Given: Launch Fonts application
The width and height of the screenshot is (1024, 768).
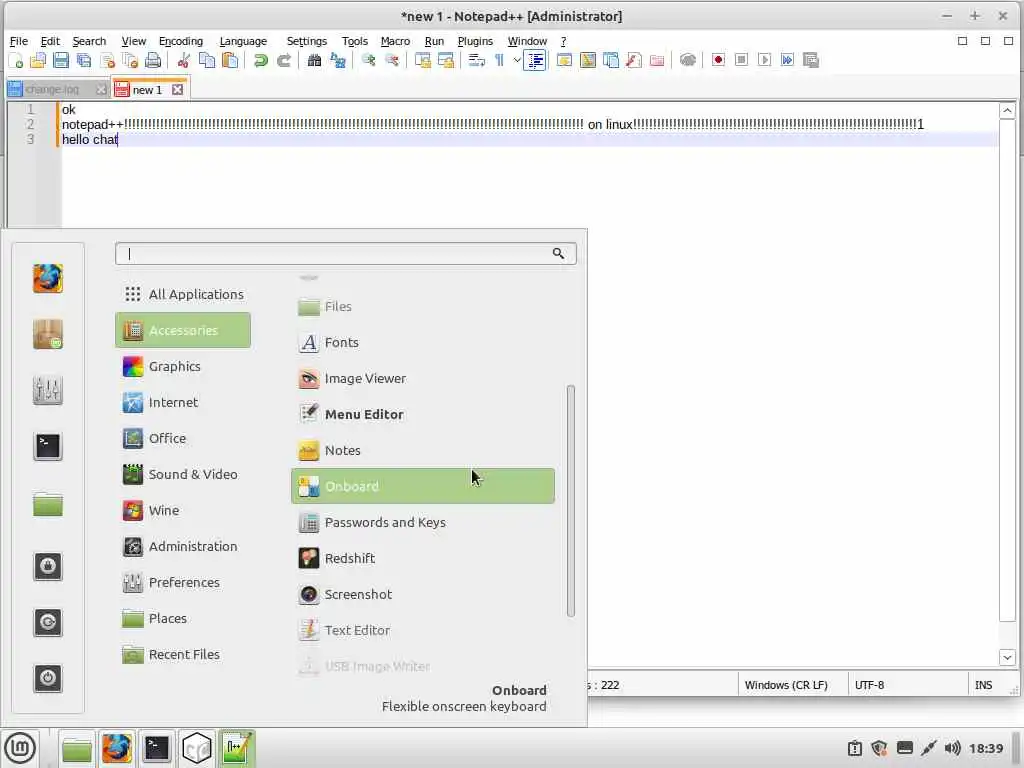Looking at the screenshot, I should coord(423,342).
